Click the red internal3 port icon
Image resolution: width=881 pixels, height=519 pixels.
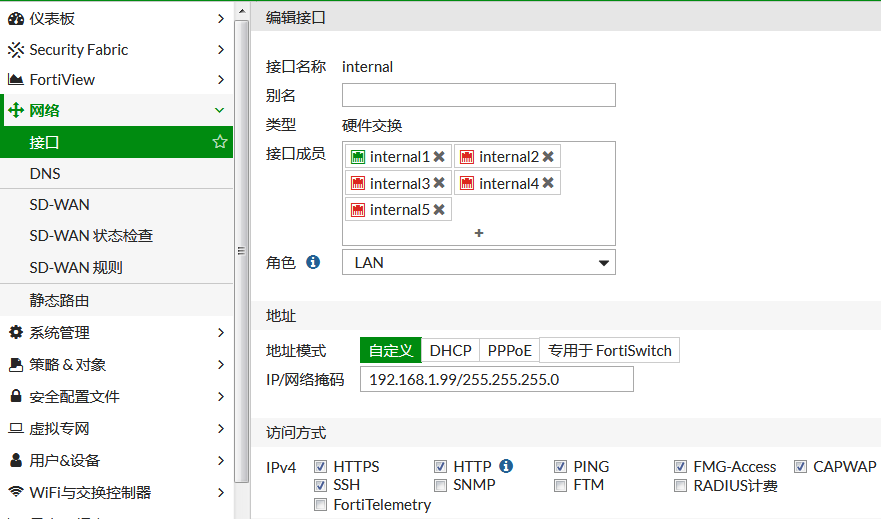coord(358,183)
